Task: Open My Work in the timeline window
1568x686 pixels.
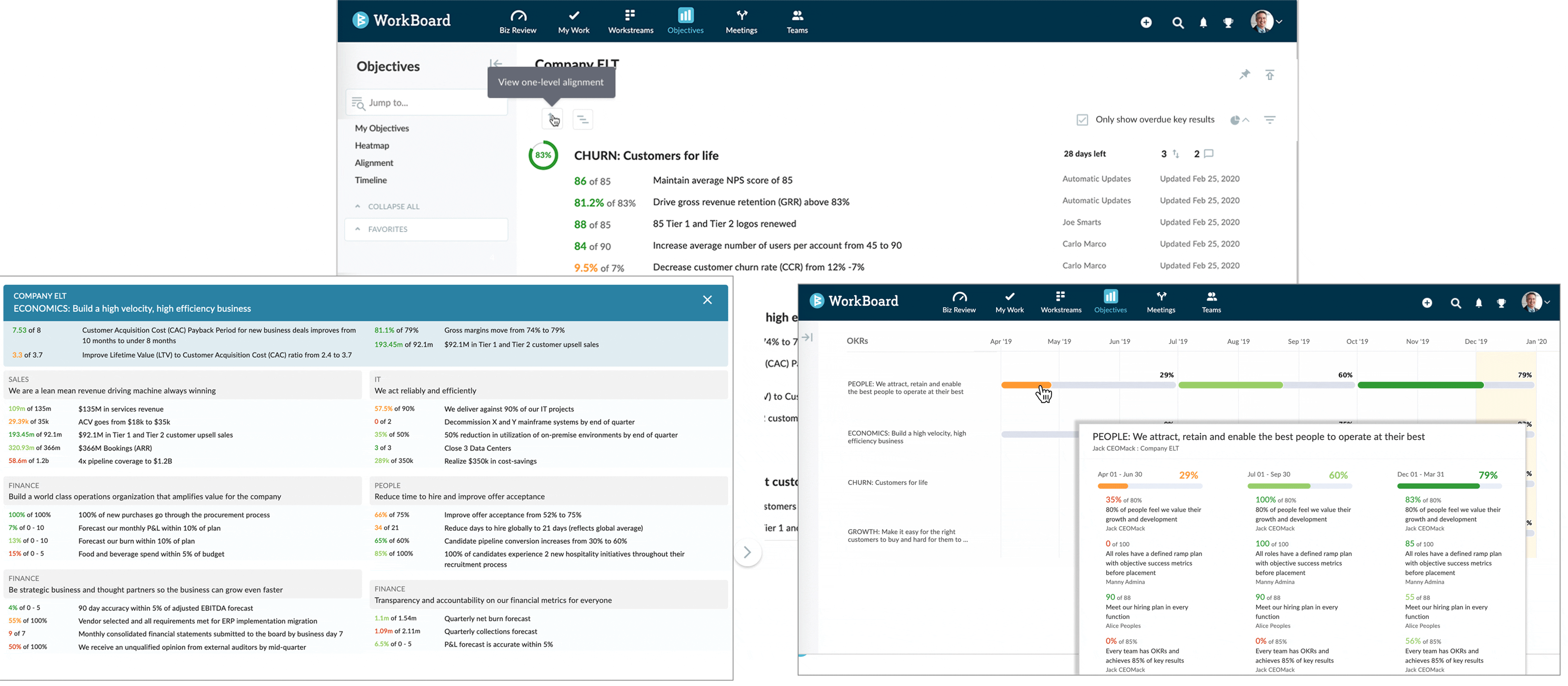Action: pyautogui.click(x=1009, y=302)
